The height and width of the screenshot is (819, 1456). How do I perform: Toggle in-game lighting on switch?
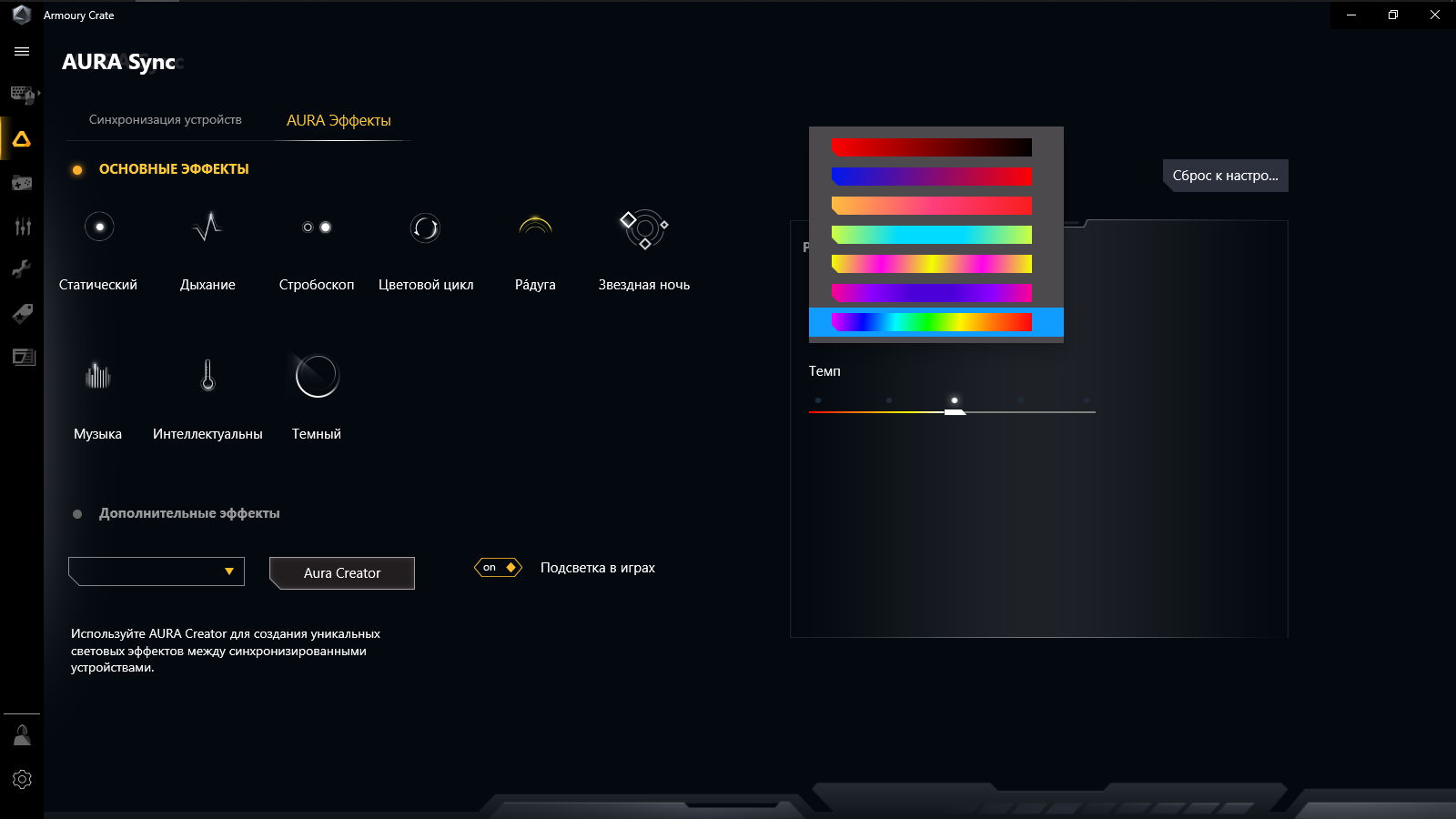coord(498,567)
